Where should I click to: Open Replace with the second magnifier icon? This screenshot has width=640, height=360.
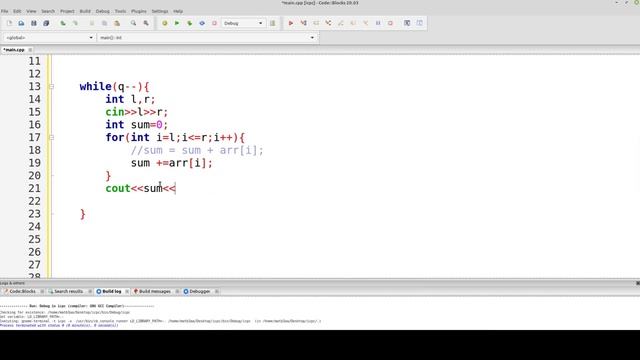[x=146, y=23]
